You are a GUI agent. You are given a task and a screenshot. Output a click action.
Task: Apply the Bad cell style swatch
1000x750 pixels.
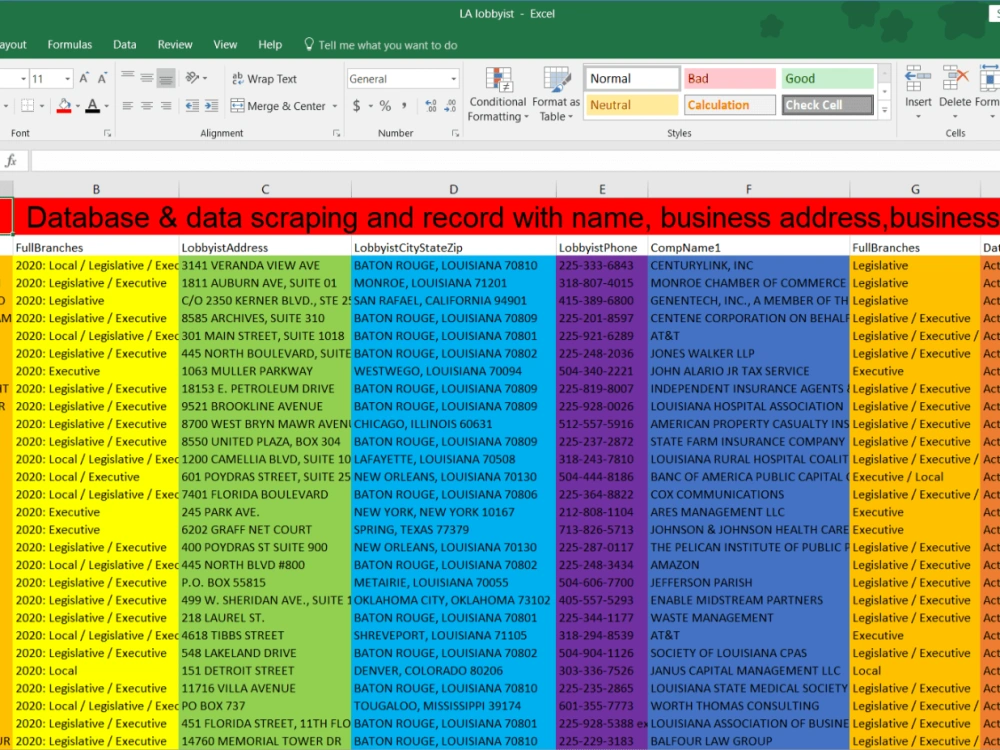click(x=730, y=78)
